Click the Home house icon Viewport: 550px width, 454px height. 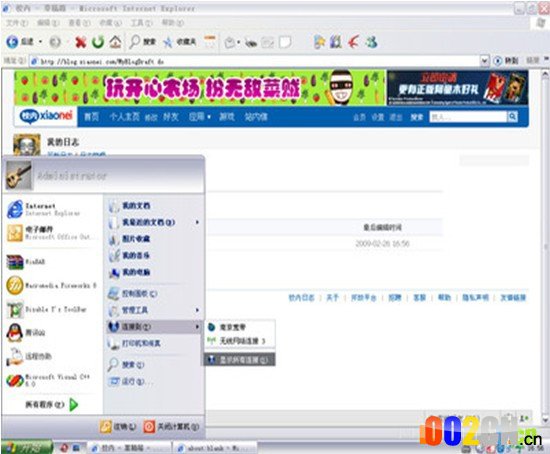coord(115,42)
